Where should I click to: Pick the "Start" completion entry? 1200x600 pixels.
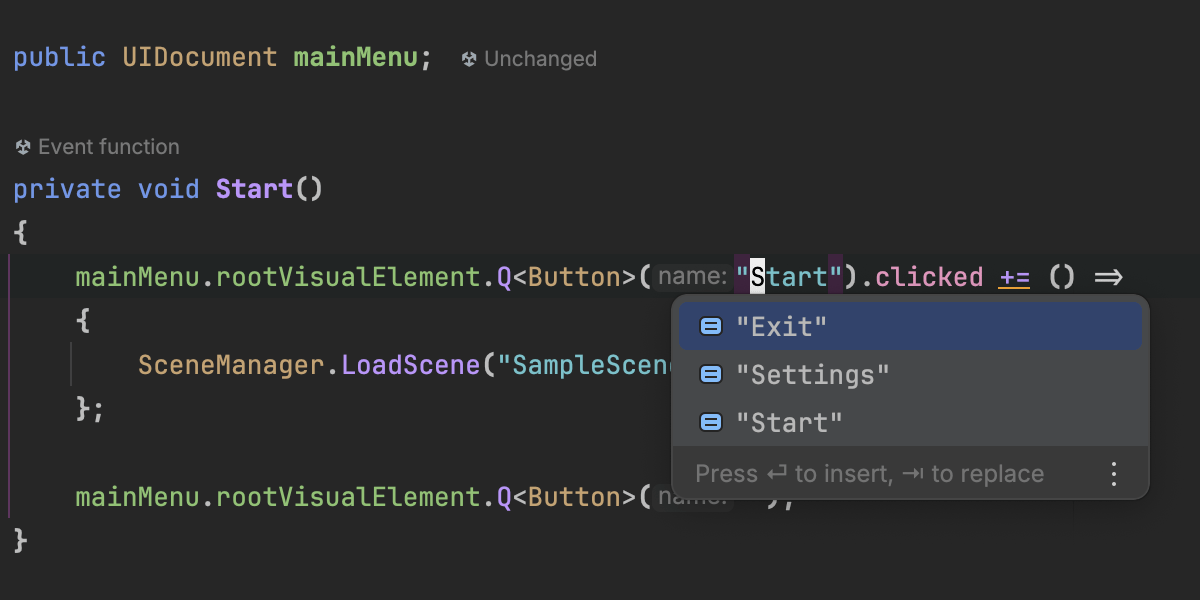[789, 422]
